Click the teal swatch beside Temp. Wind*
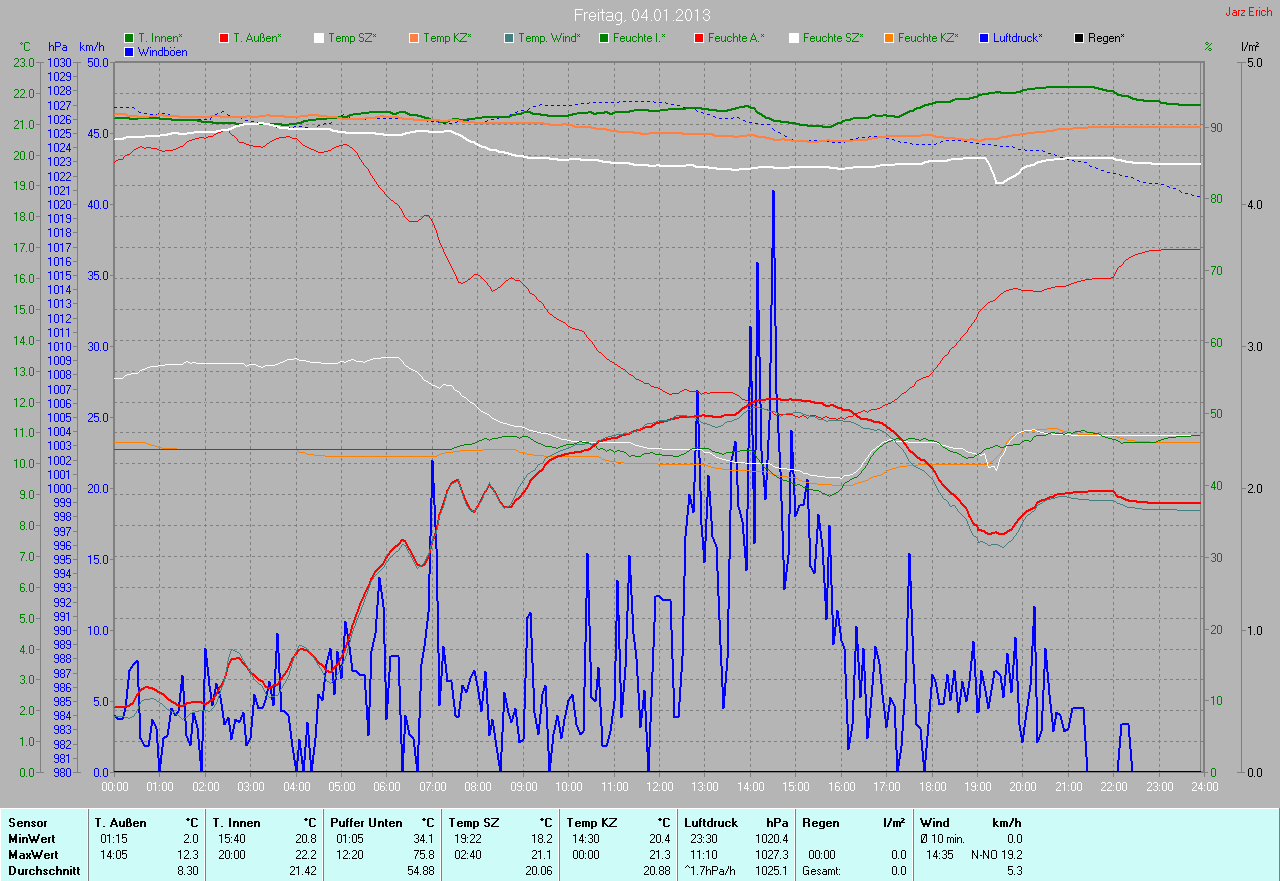The width and height of the screenshot is (1280, 881). [509, 38]
